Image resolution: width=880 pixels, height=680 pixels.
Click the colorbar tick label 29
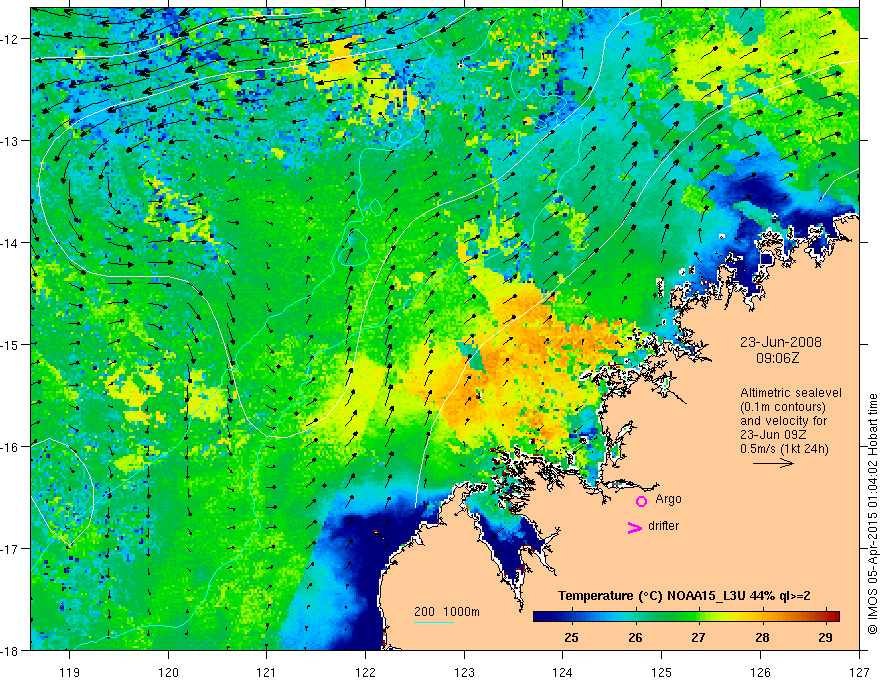825,637
